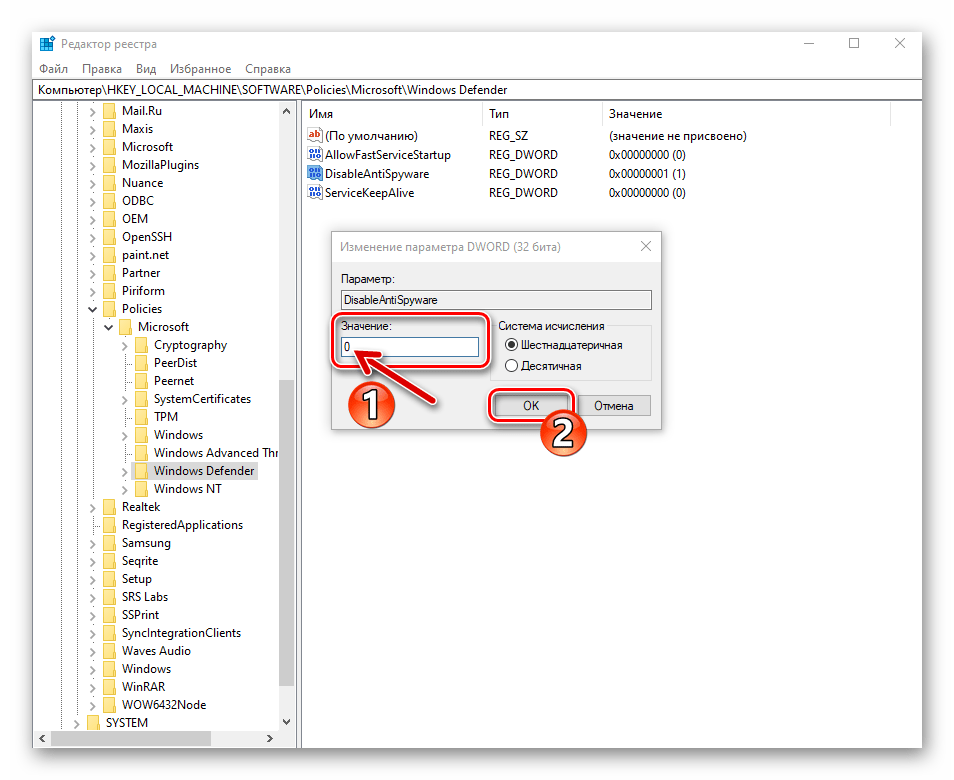
Task: Select the DisableAntiSpyware DWORD value icon
Action: coord(315,173)
